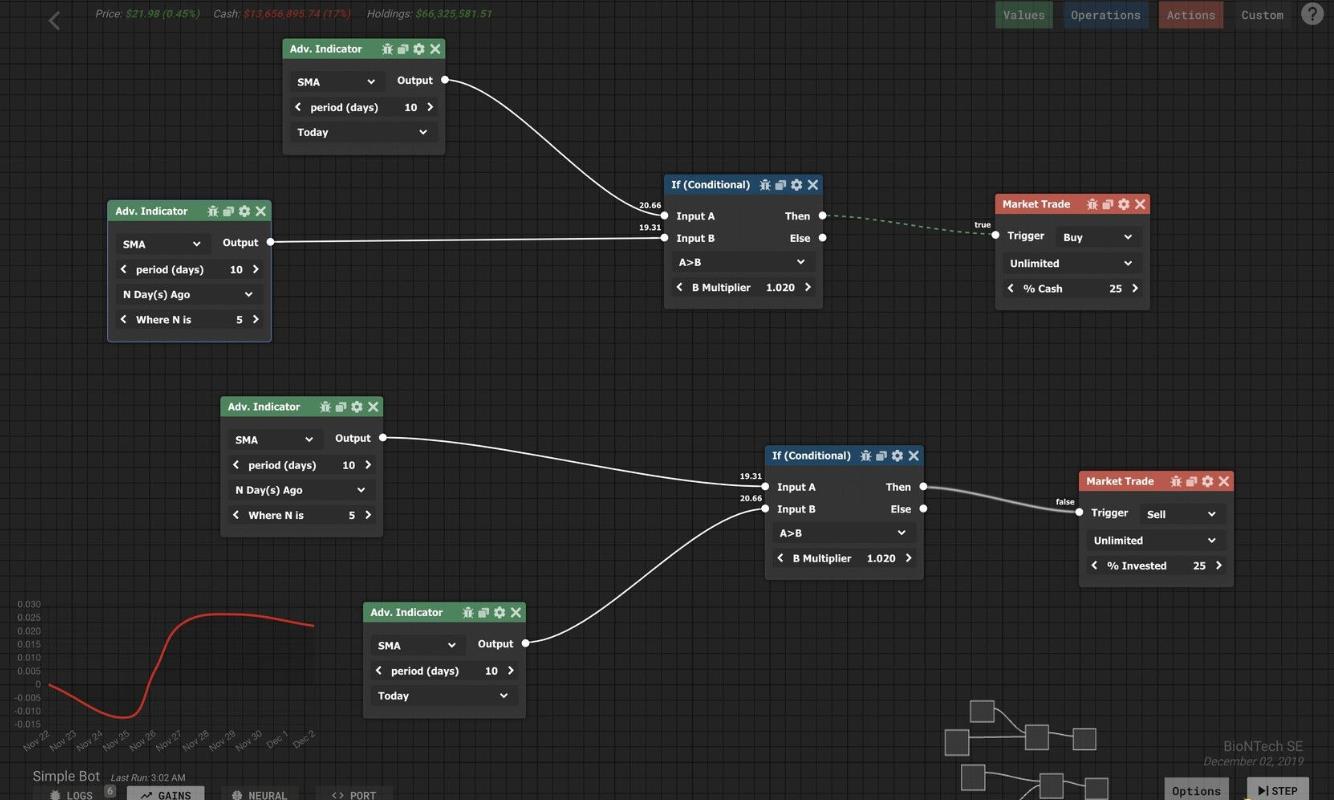Close the Sell Market Trade node
The width and height of the screenshot is (1334, 800).
[1224, 481]
